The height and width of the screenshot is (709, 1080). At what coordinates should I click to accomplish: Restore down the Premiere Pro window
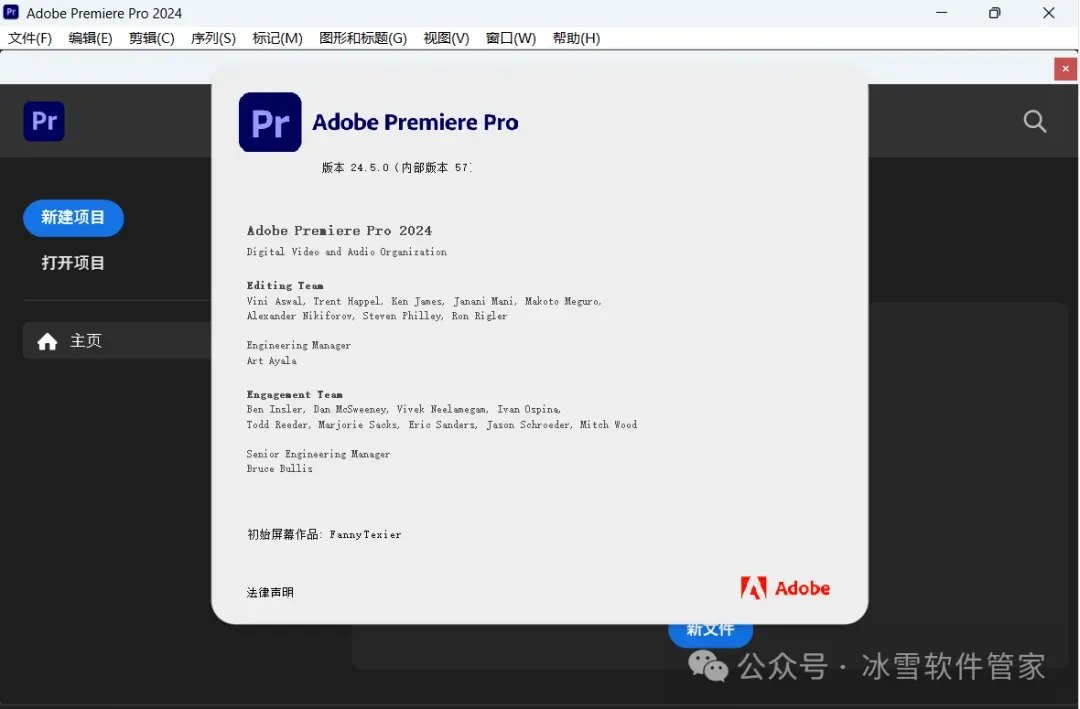pos(995,12)
